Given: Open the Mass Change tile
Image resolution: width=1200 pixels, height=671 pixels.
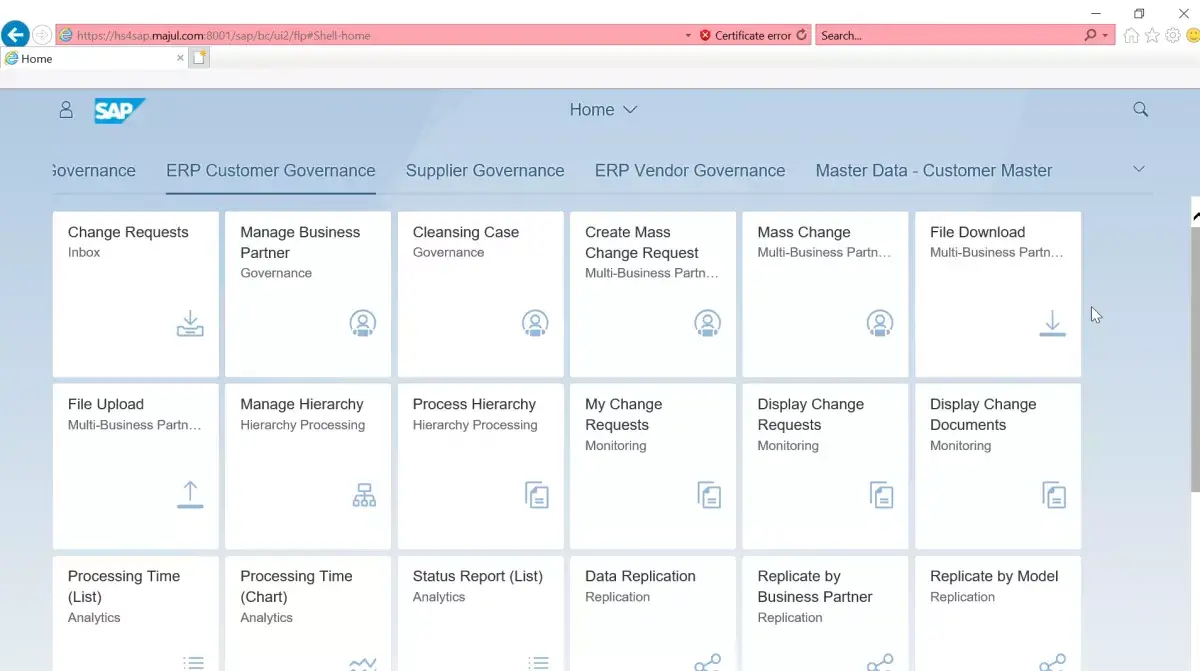Looking at the screenshot, I should tap(825, 294).
